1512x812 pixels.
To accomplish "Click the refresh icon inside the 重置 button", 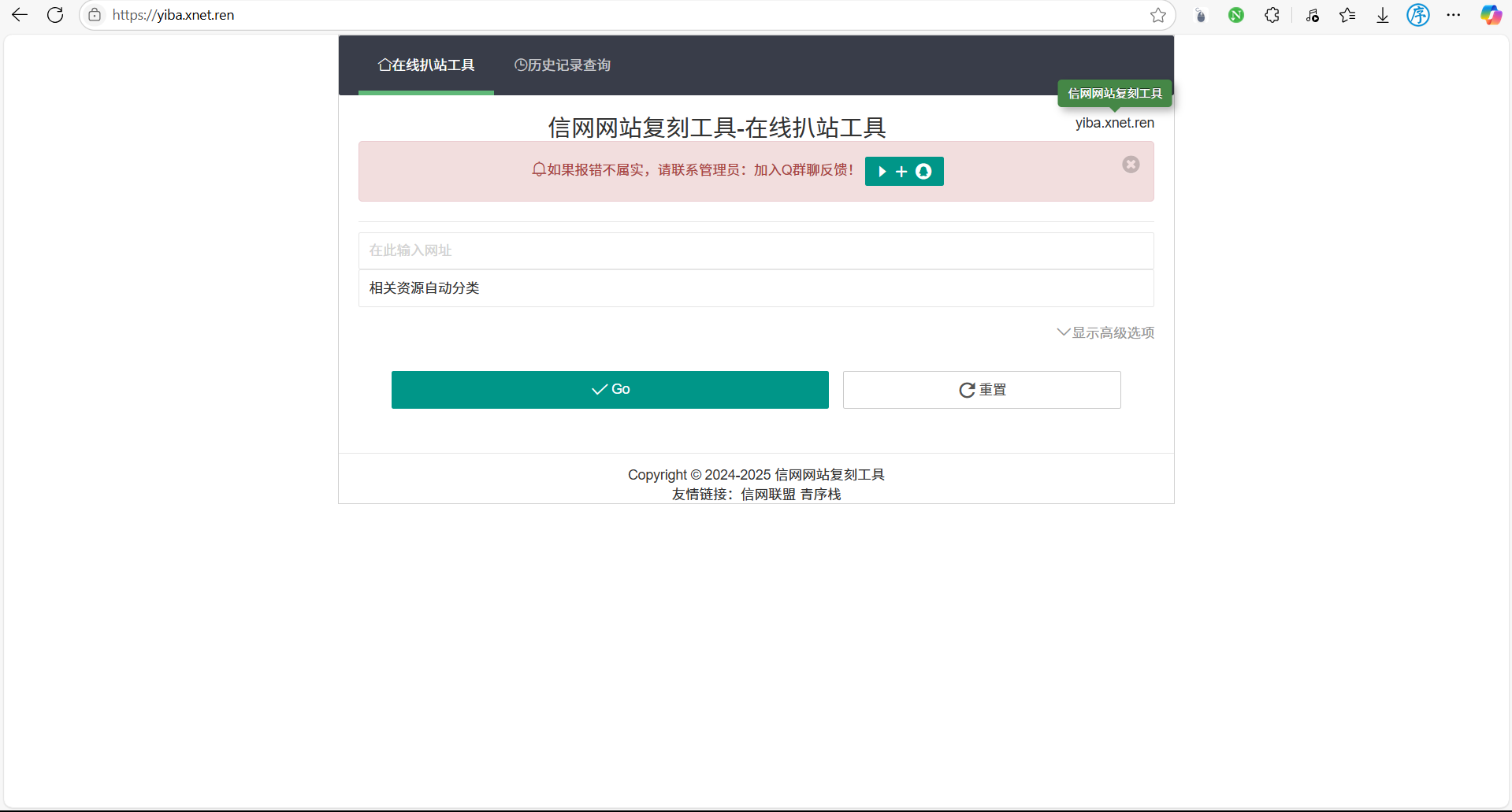I will (968, 389).
